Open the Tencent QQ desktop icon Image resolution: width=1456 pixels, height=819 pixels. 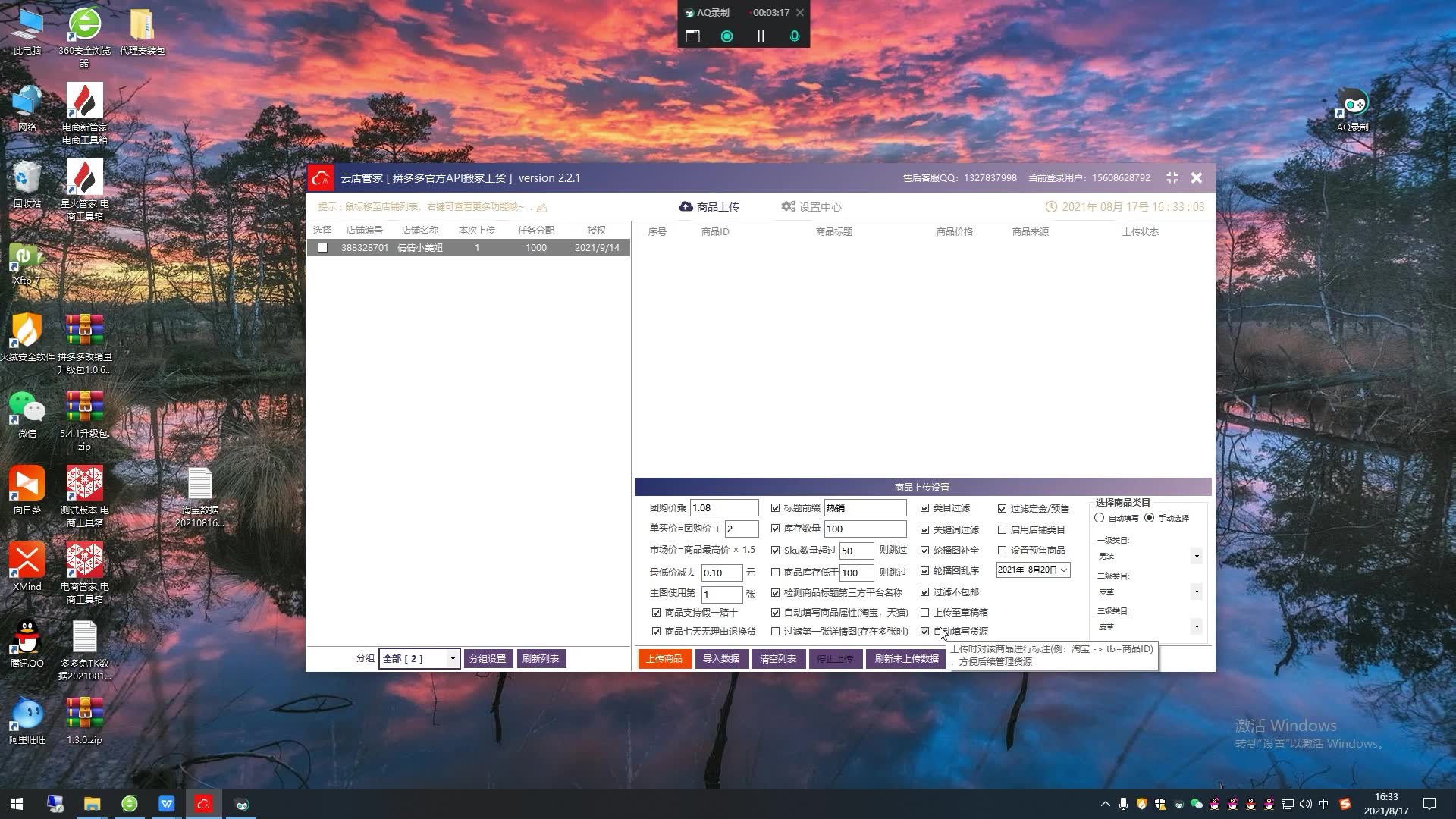click(x=27, y=638)
